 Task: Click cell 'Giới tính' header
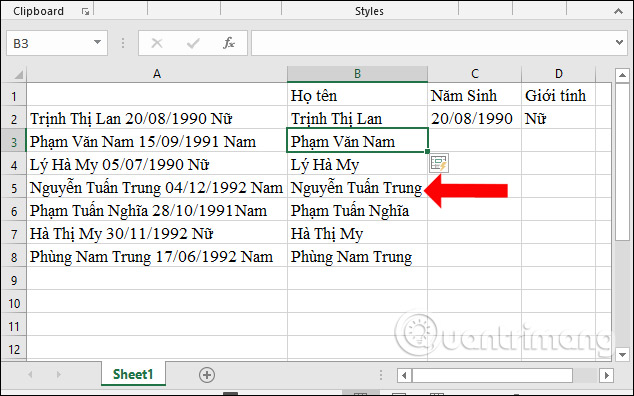[x=558, y=95]
